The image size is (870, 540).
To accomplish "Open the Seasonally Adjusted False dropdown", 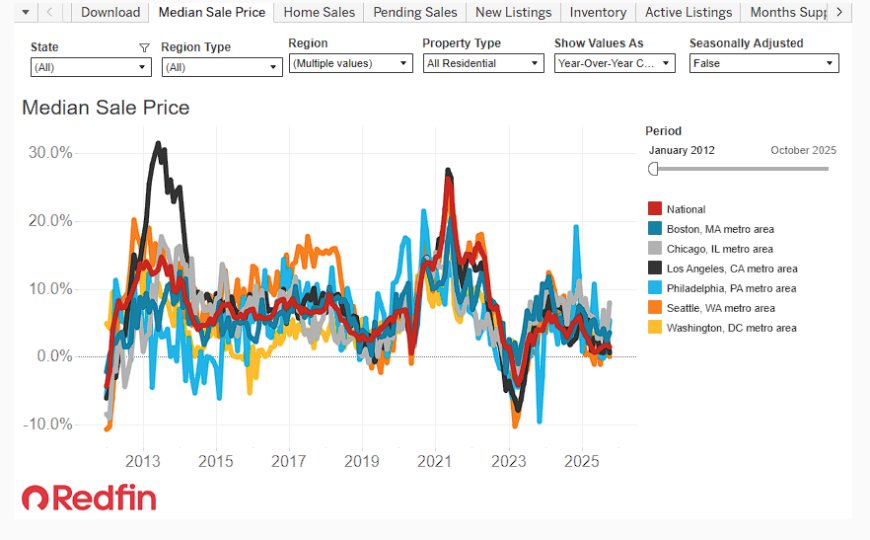I will point(764,63).
